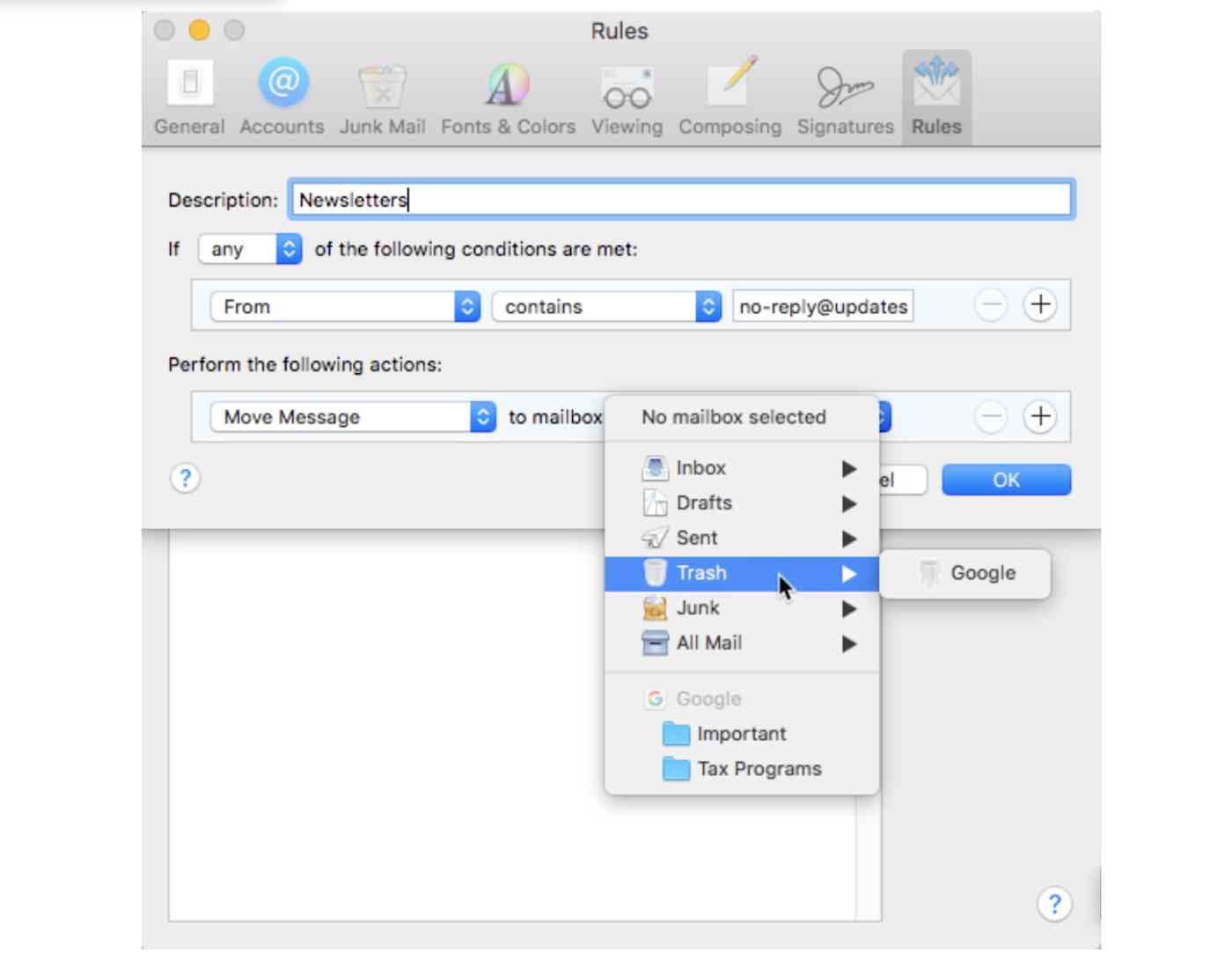Remove the From condition with minus button

click(990, 304)
